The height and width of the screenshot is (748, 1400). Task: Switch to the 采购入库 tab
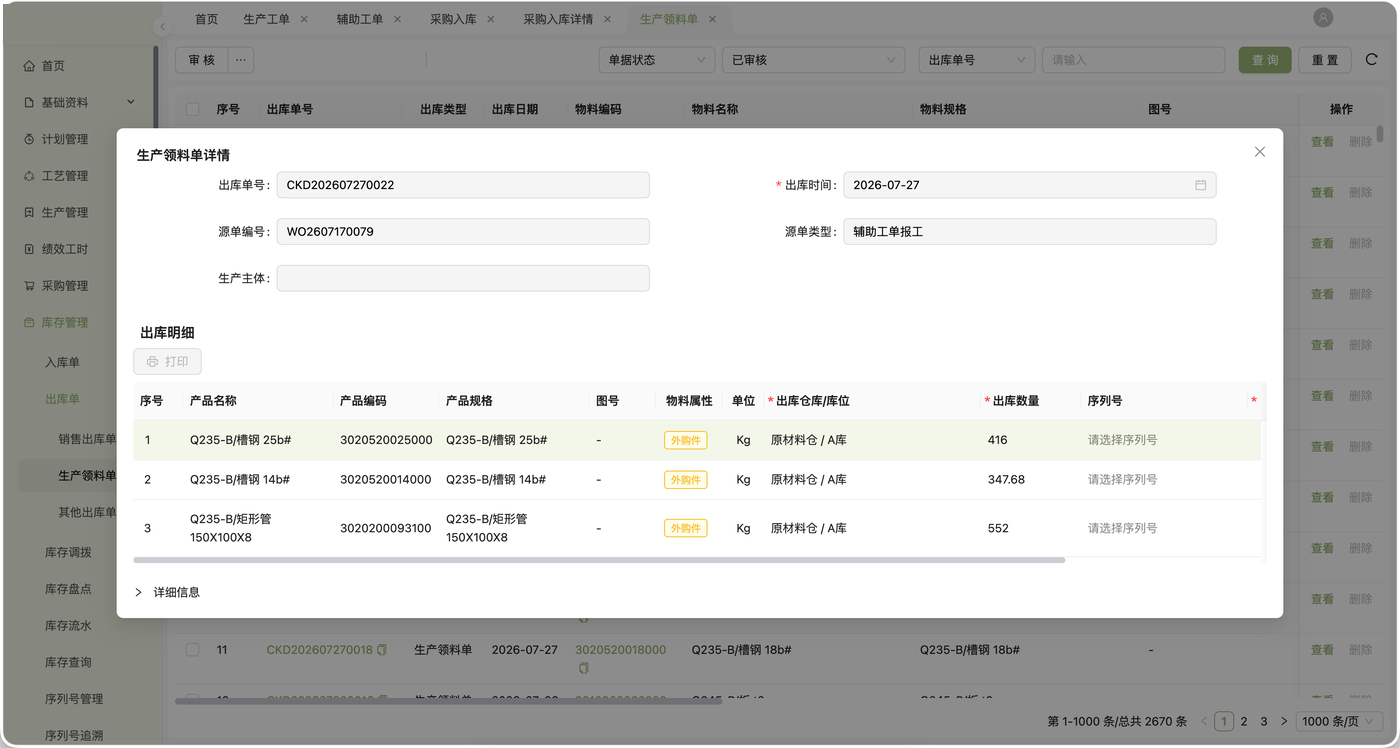point(453,19)
